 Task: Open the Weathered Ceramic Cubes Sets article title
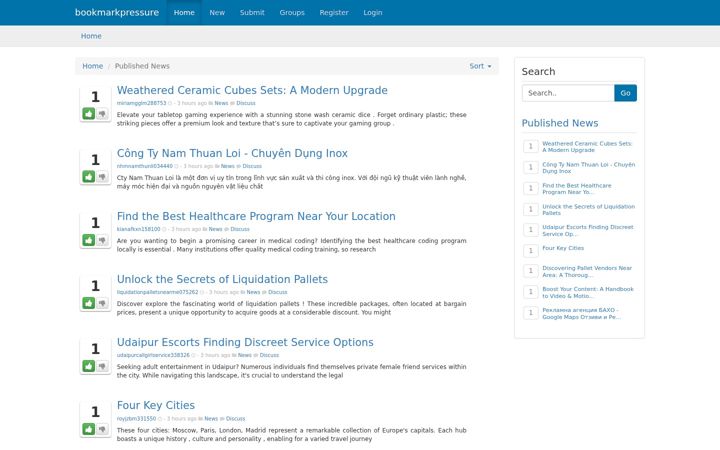[252, 90]
